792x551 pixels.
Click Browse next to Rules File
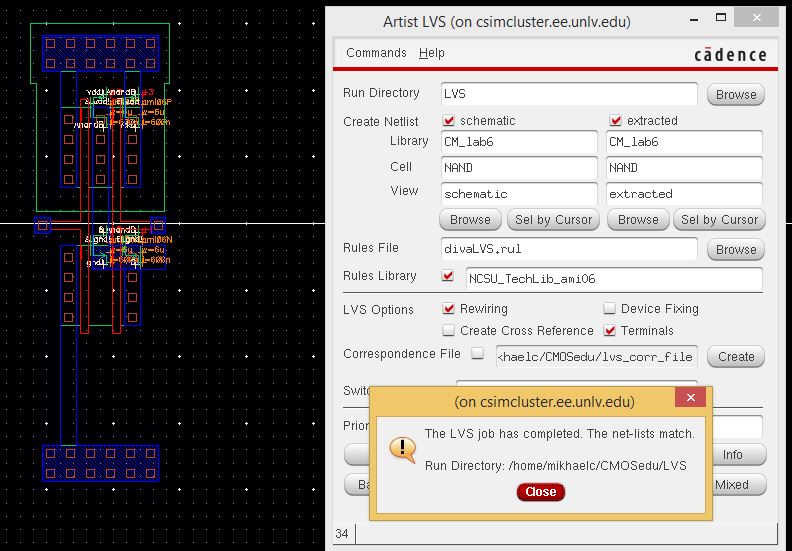coord(735,249)
